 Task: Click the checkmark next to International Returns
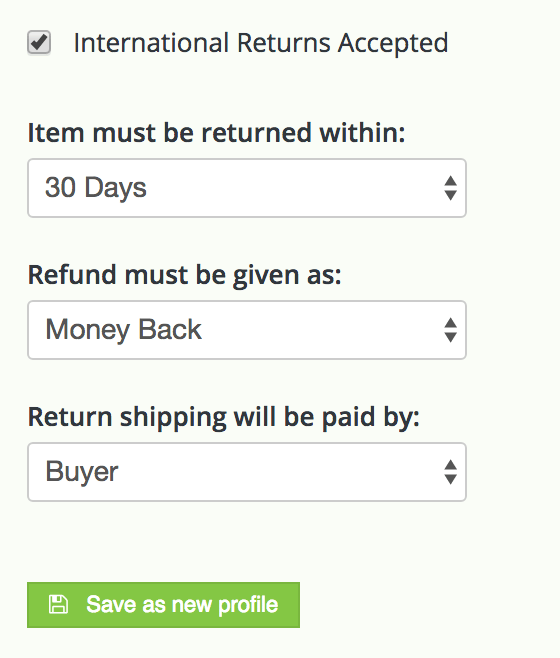[x=39, y=42]
